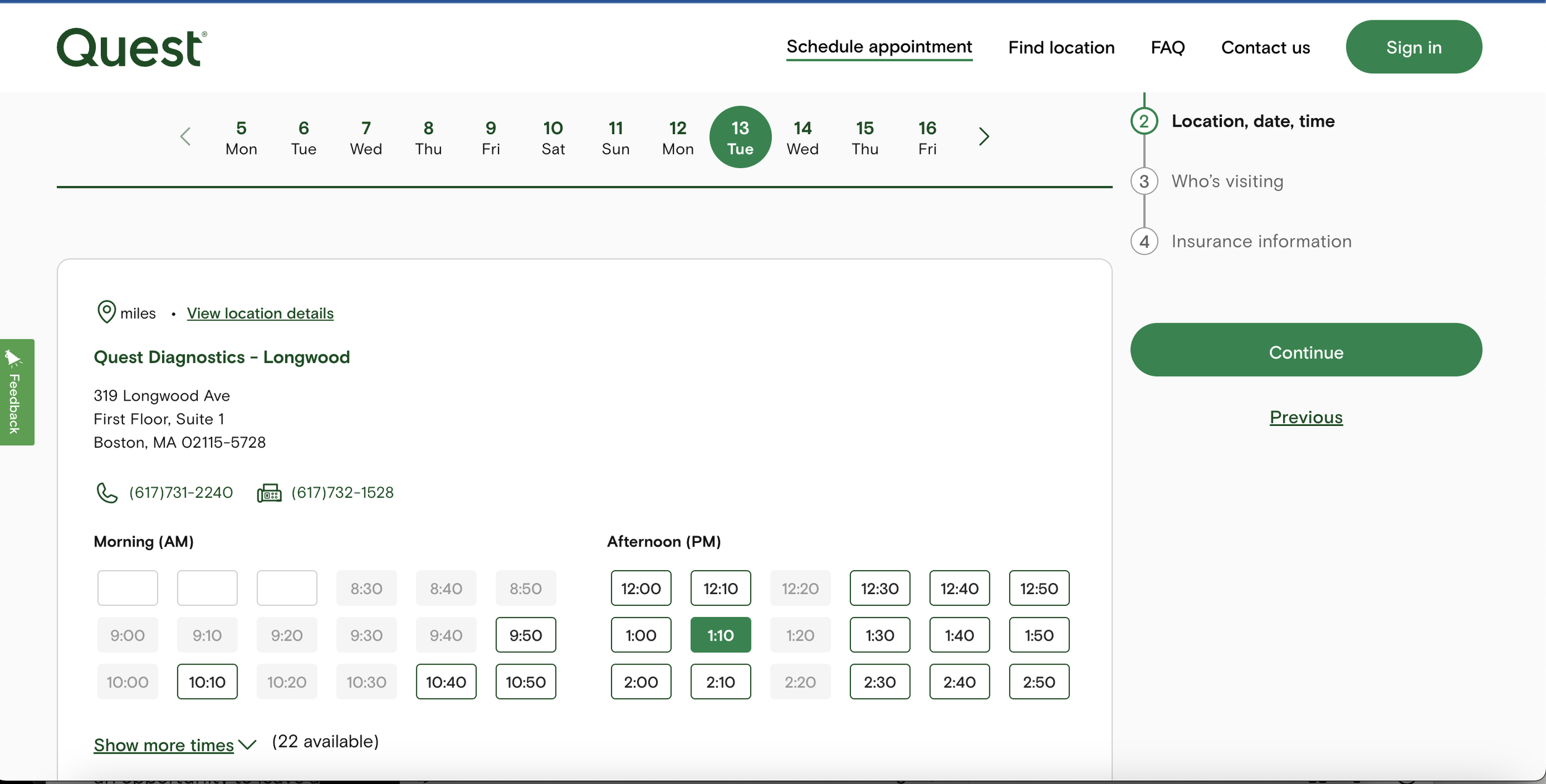Select the 12:30 afternoon time slot
This screenshot has width=1546, height=784.
(x=879, y=588)
